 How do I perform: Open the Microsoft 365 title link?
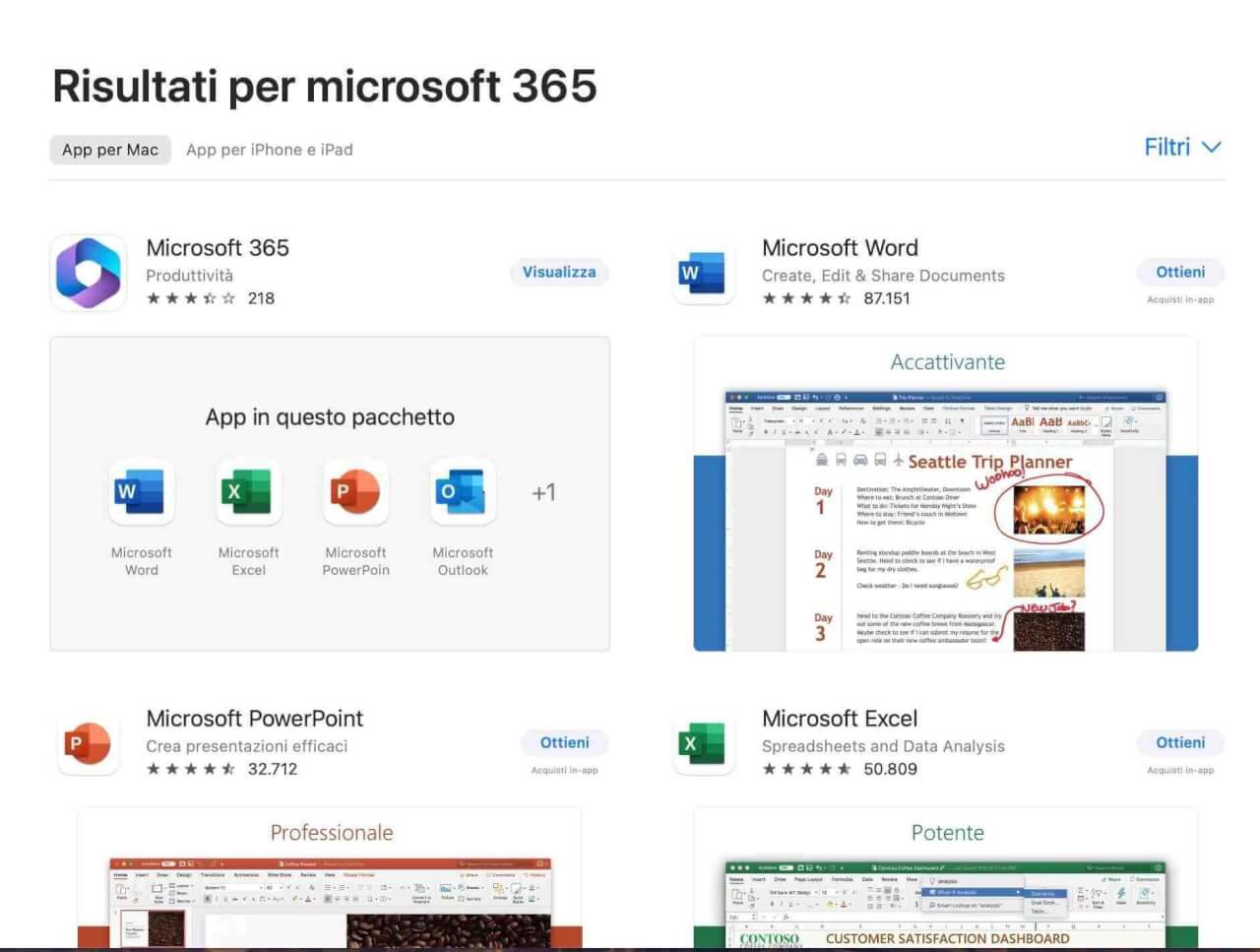point(218,248)
